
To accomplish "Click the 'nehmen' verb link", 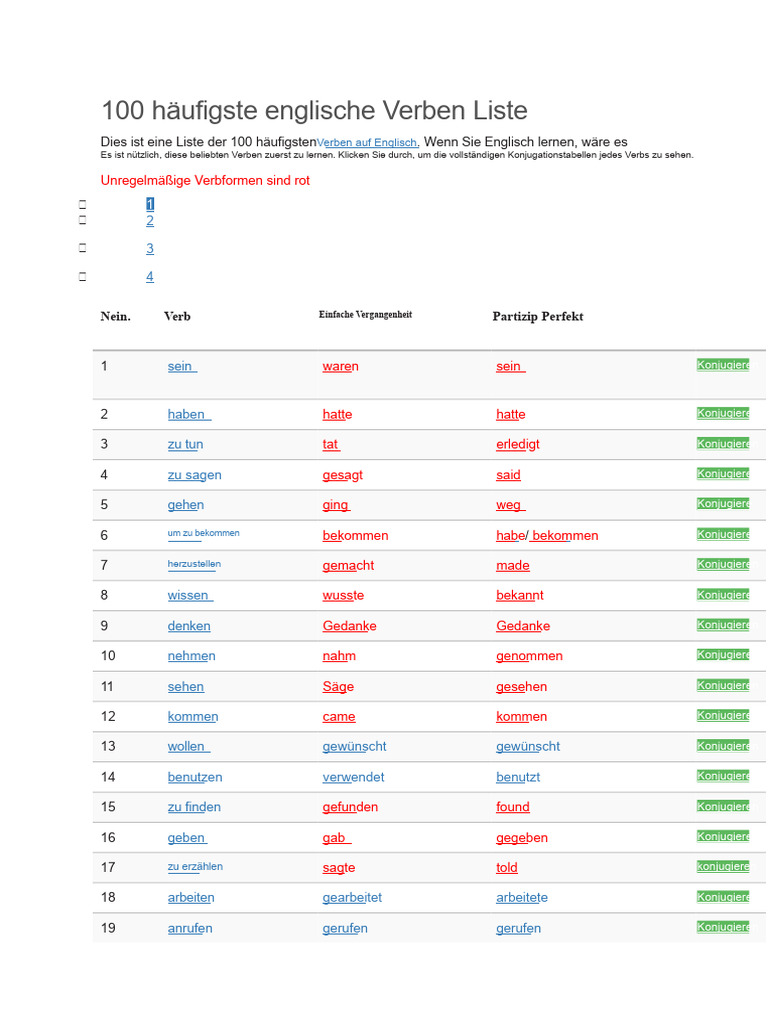I will pyautogui.click(x=191, y=656).
